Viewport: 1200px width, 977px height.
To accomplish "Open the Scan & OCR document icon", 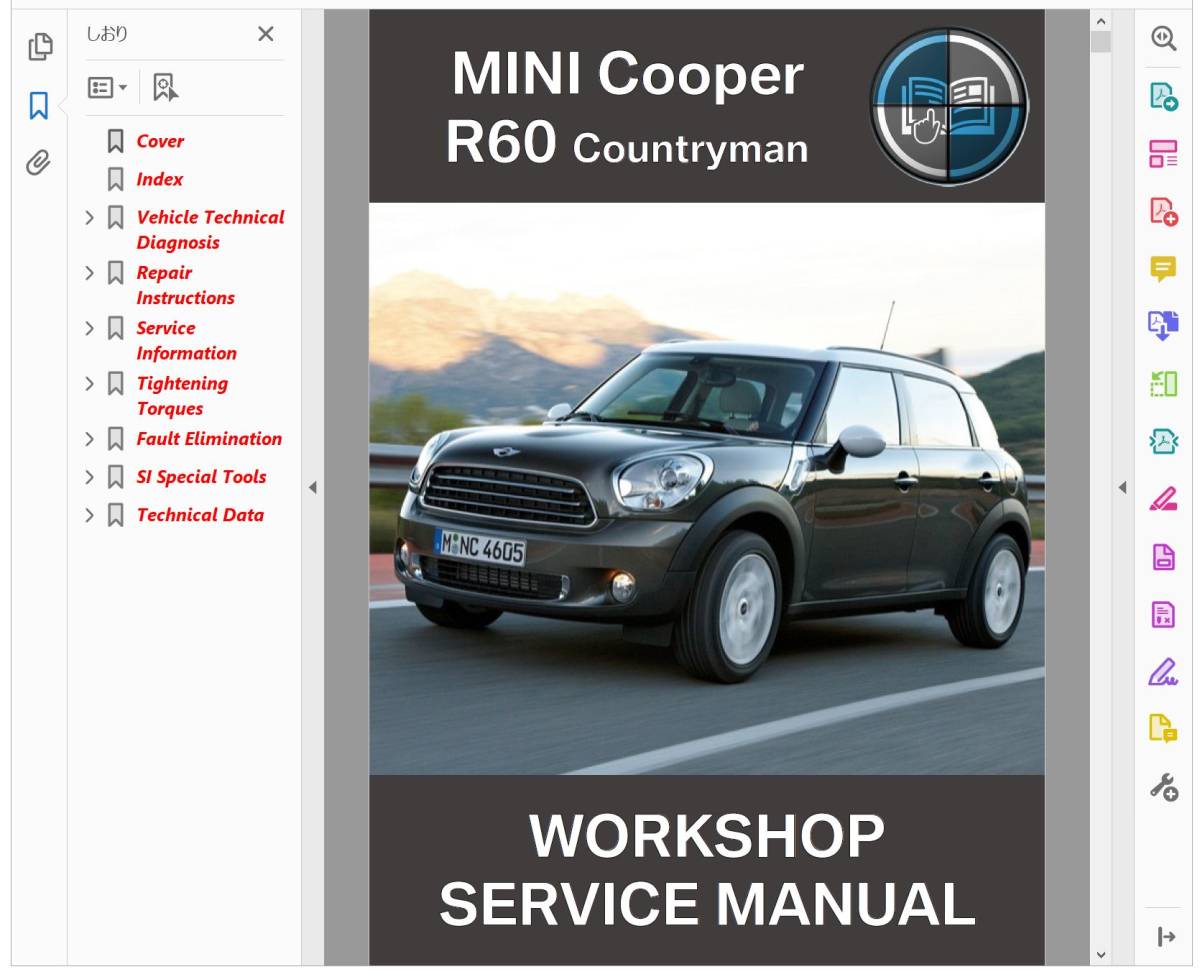I will (1163, 556).
